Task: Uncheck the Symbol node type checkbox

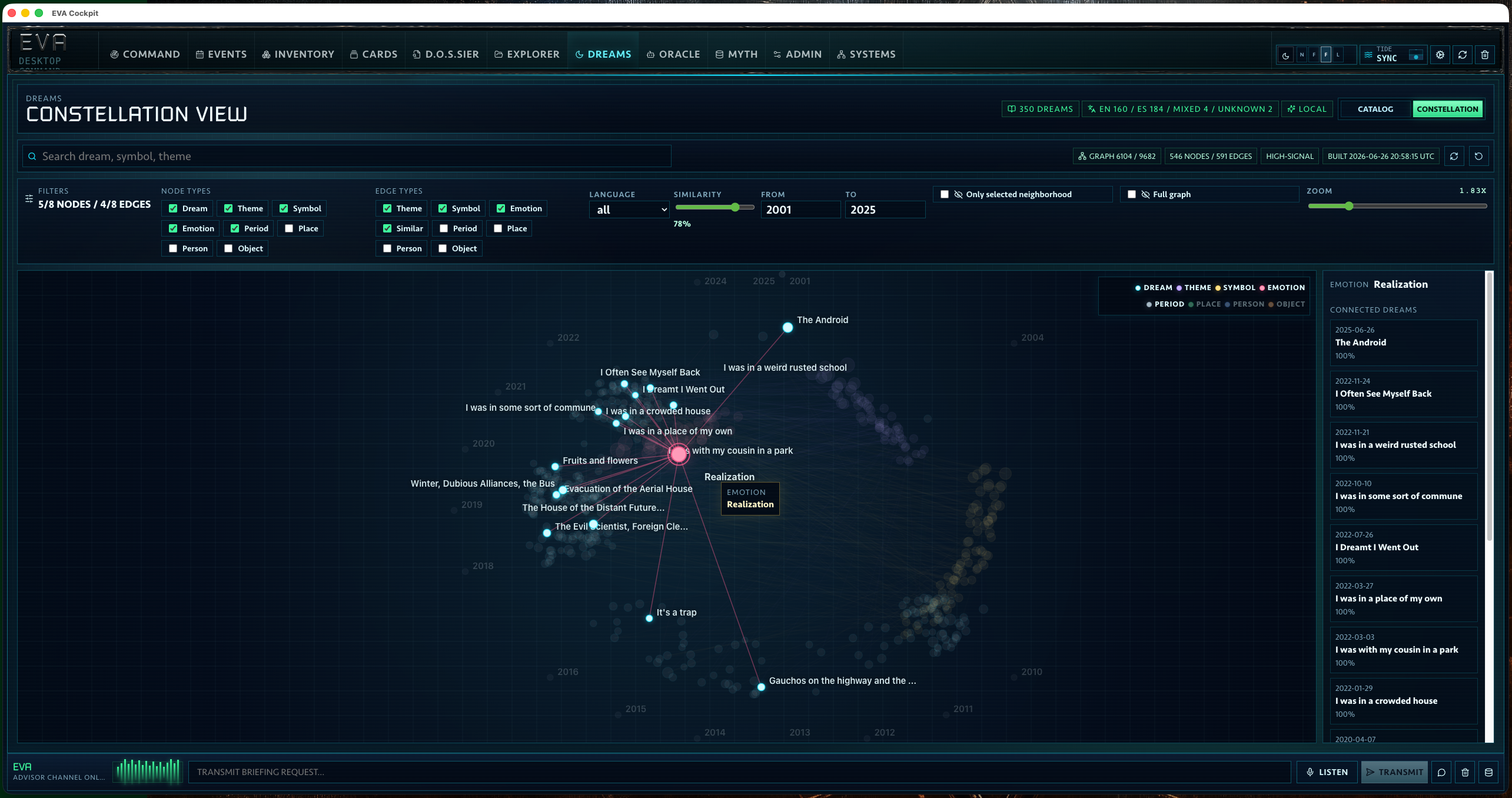Action: point(284,208)
